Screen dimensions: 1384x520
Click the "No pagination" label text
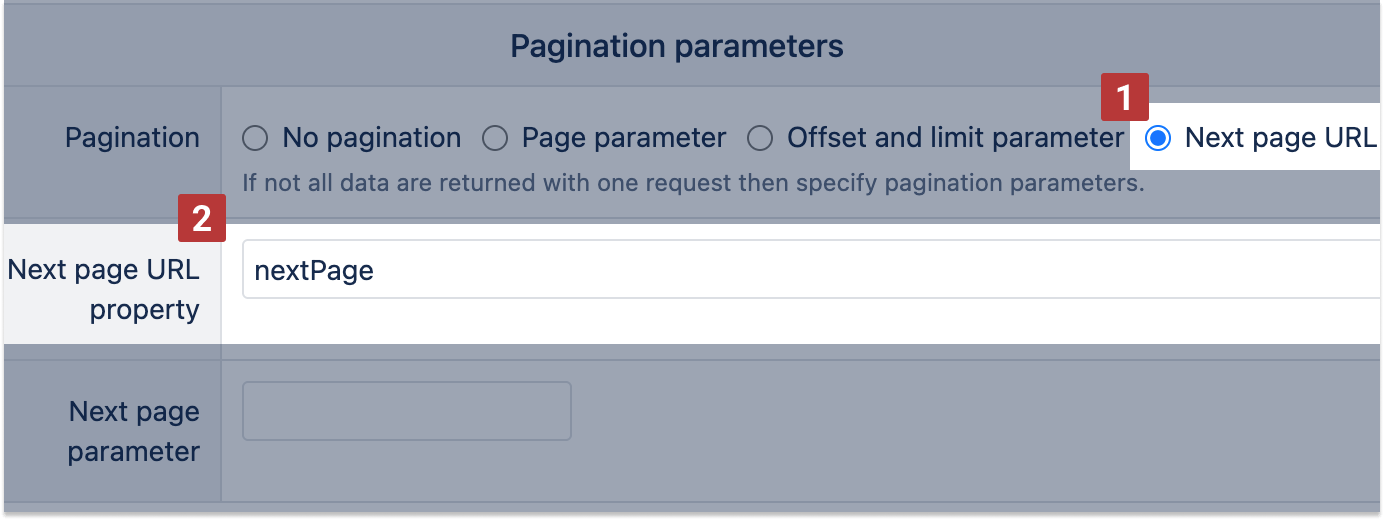click(371, 138)
